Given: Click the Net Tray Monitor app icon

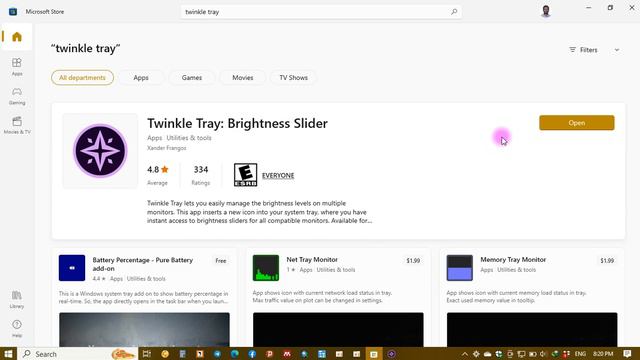Looking at the screenshot, I should tap(266, 268).
